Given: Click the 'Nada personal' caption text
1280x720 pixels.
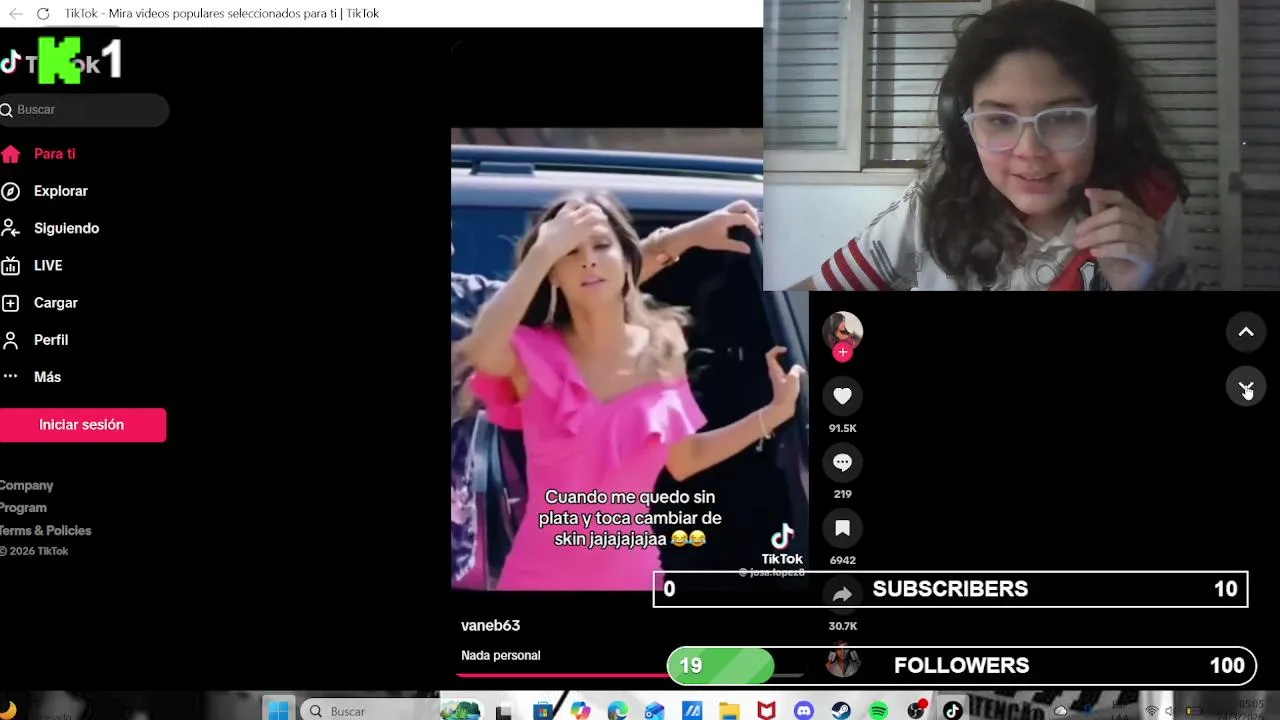Looking at the screenshot, I should [x=501, y=656].
